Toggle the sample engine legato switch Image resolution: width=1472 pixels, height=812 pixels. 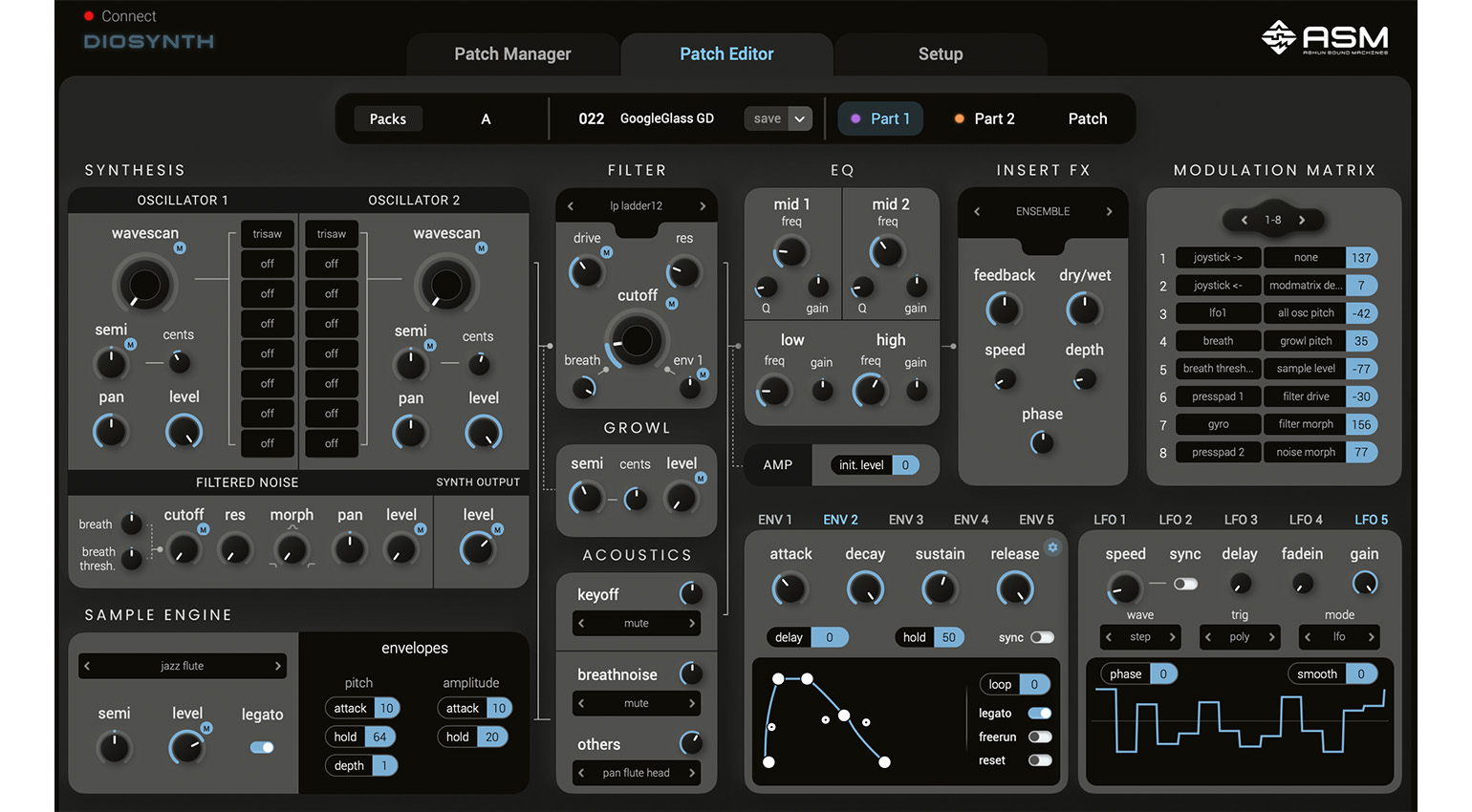(262, 747)
